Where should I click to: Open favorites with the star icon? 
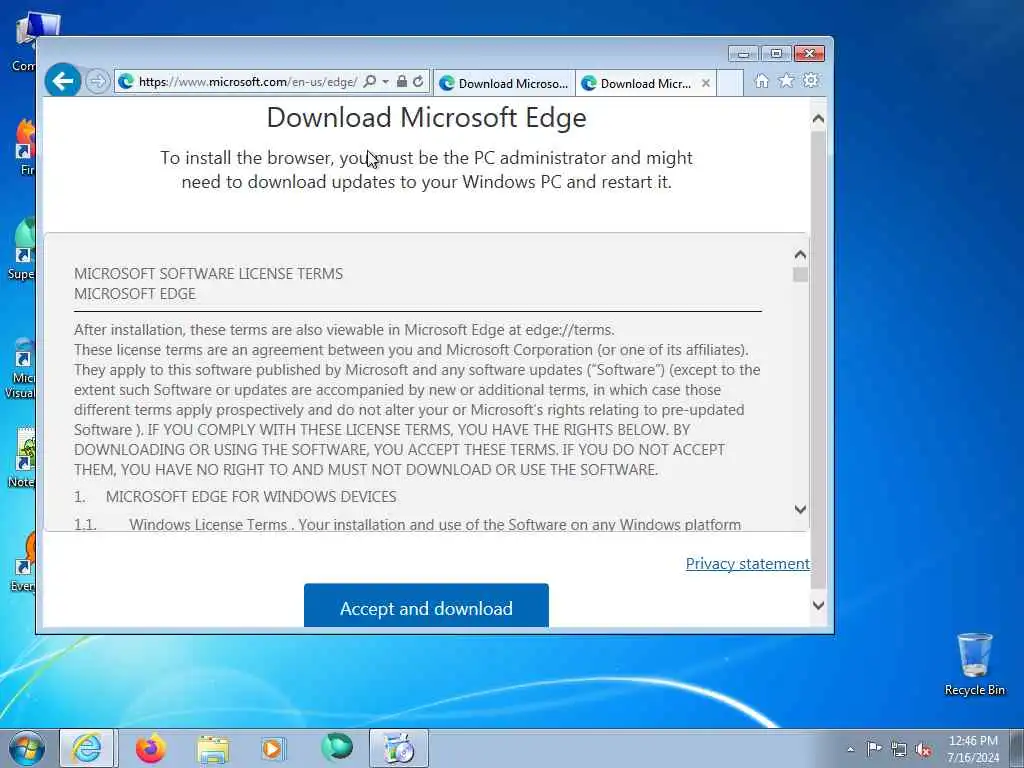point(786,81)
